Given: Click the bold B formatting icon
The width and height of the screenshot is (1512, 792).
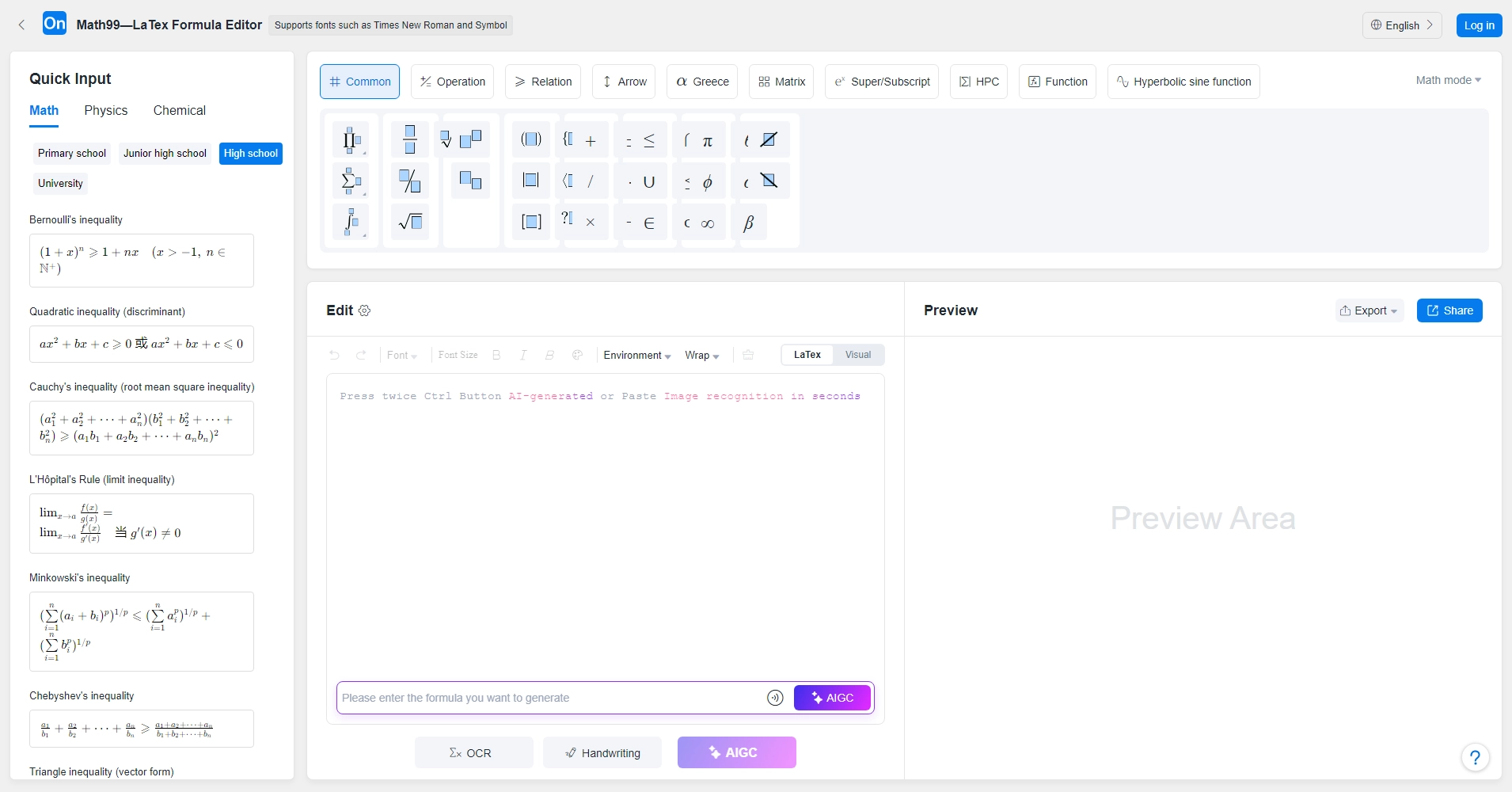Looking at the screenshot, I should tap(496, 355).
